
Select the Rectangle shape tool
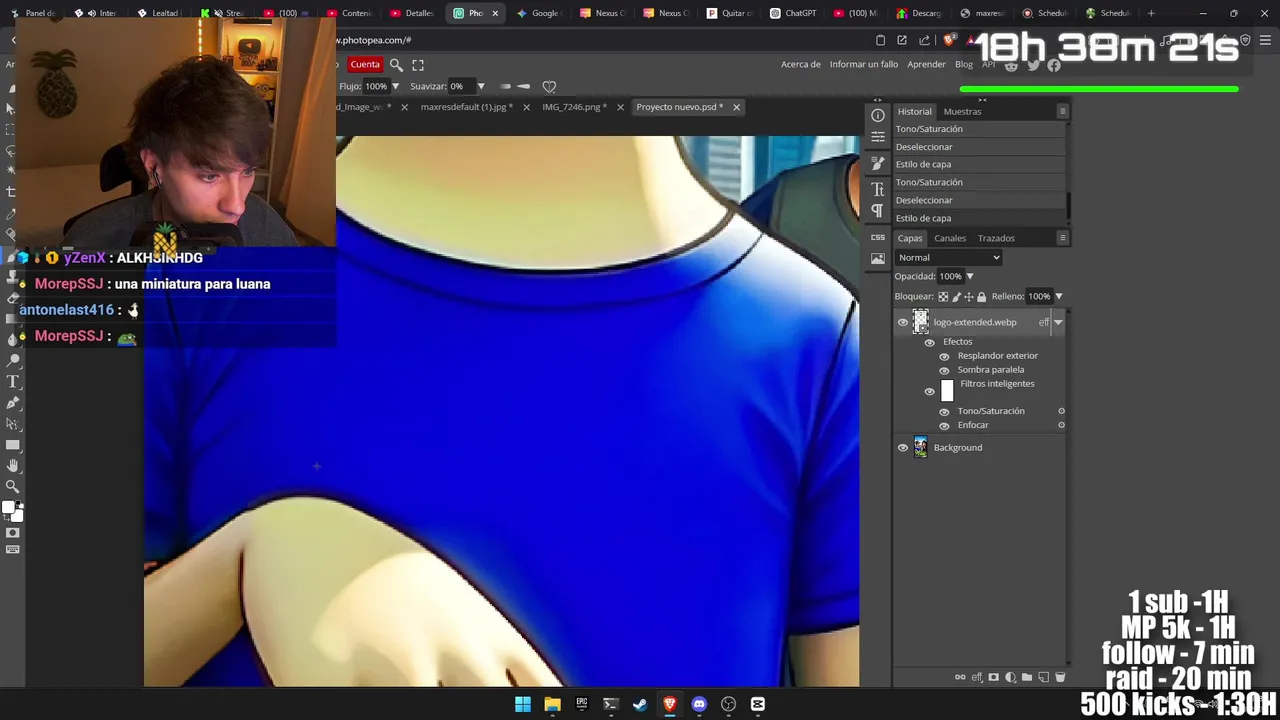point(13,445)
